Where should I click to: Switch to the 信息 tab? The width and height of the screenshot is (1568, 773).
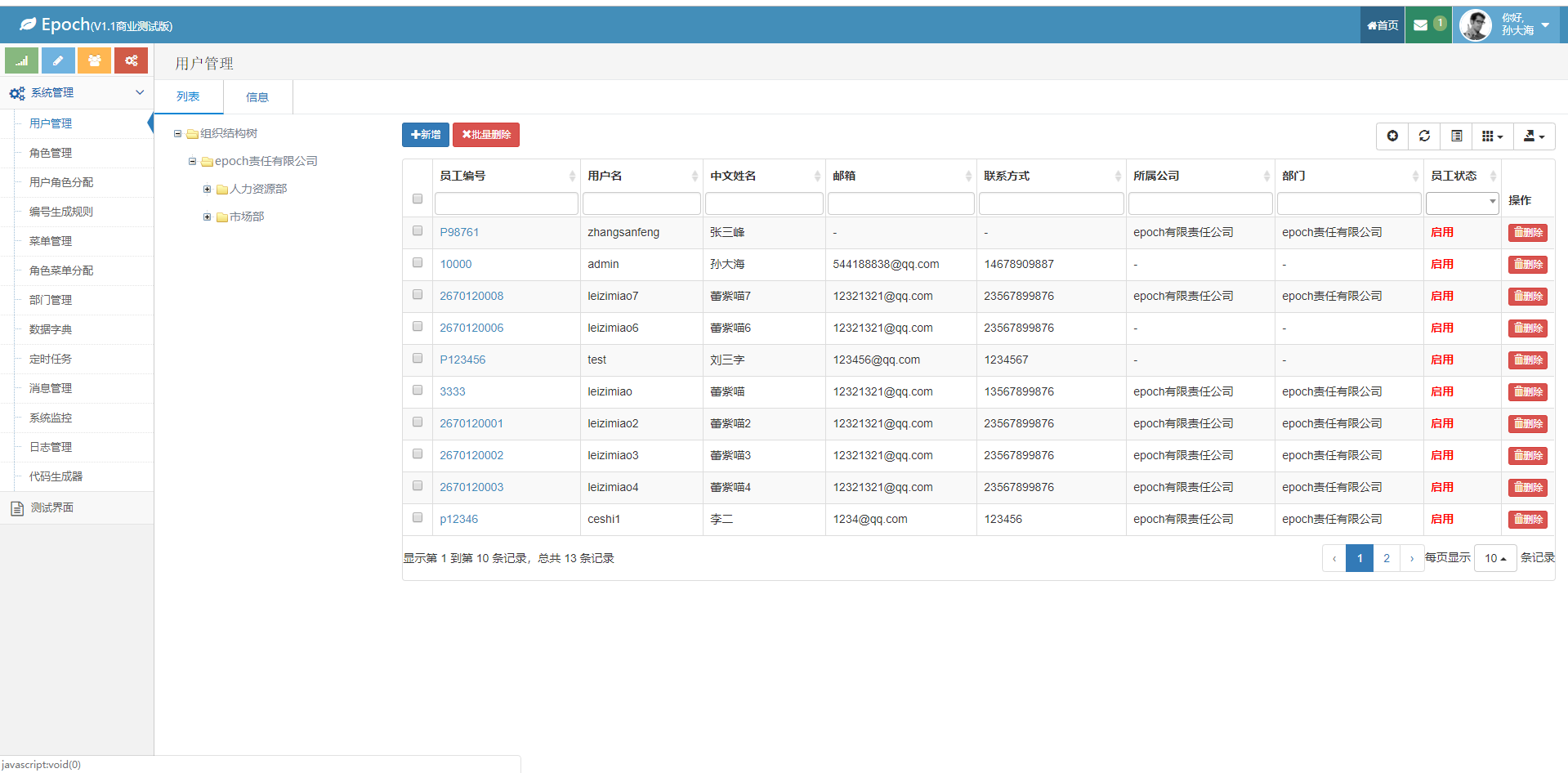coord(257,97)
